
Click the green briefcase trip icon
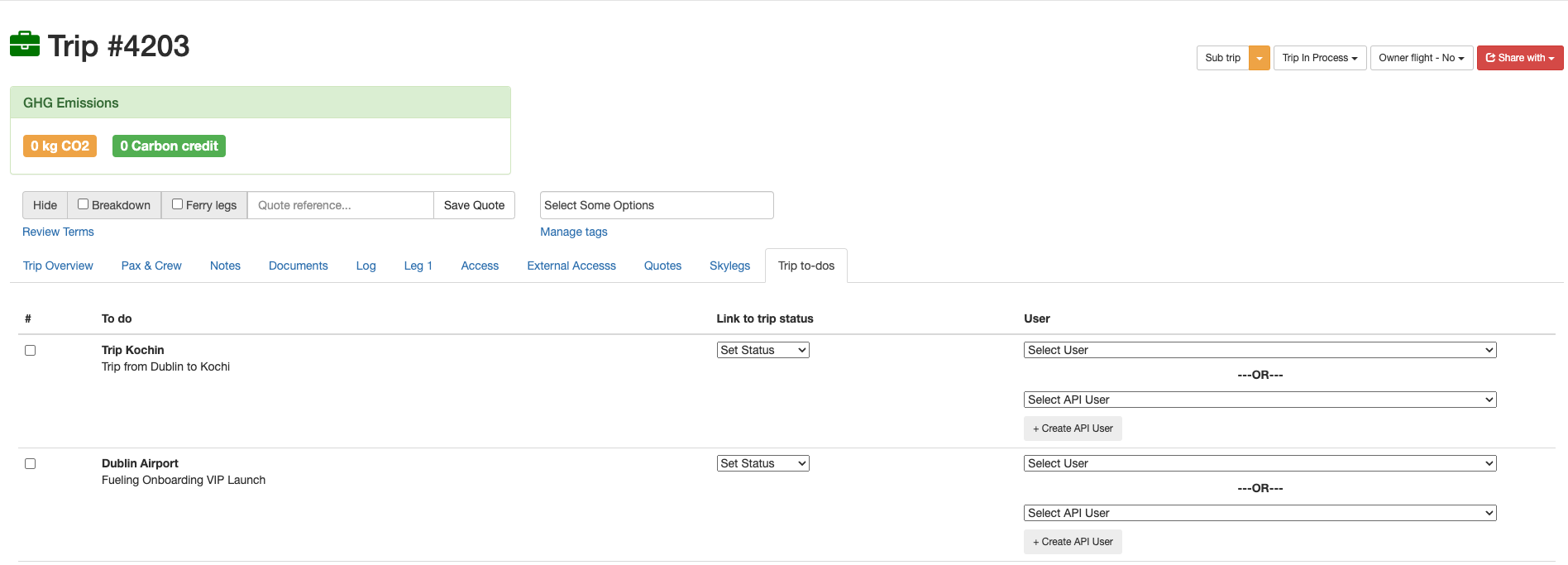click(x=25, y=45)
